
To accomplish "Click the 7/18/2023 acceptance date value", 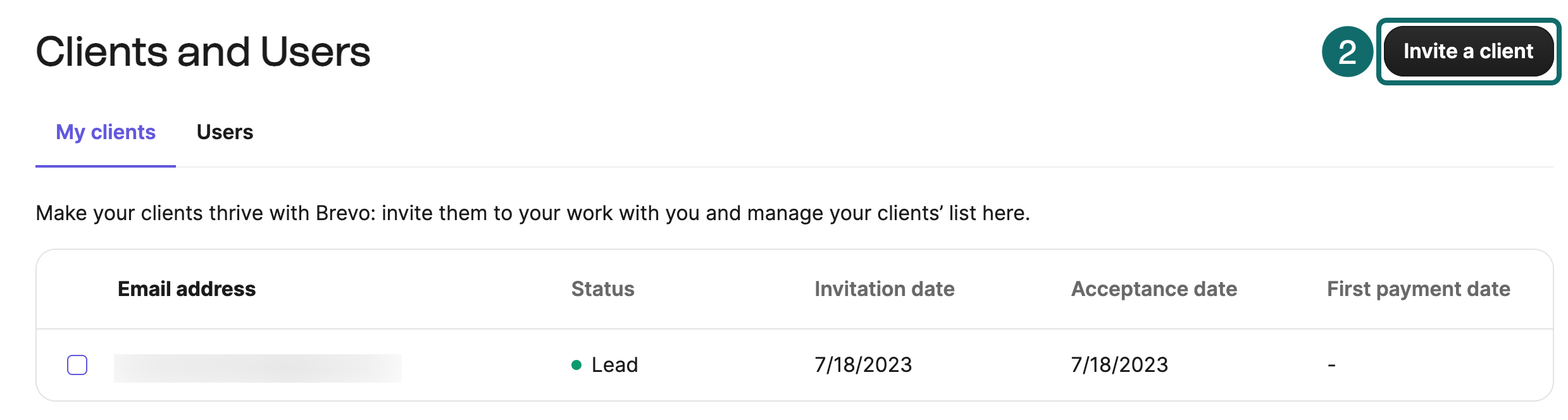I will pyautogui.click(x=1119, y=365).
